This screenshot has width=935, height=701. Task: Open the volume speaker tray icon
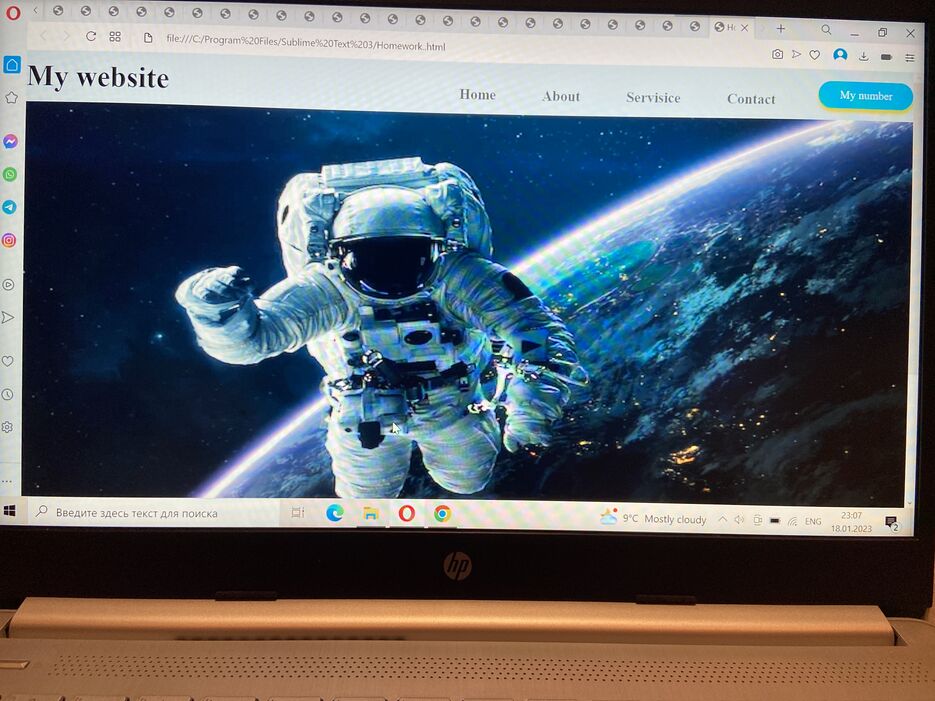tap(739, 520)
